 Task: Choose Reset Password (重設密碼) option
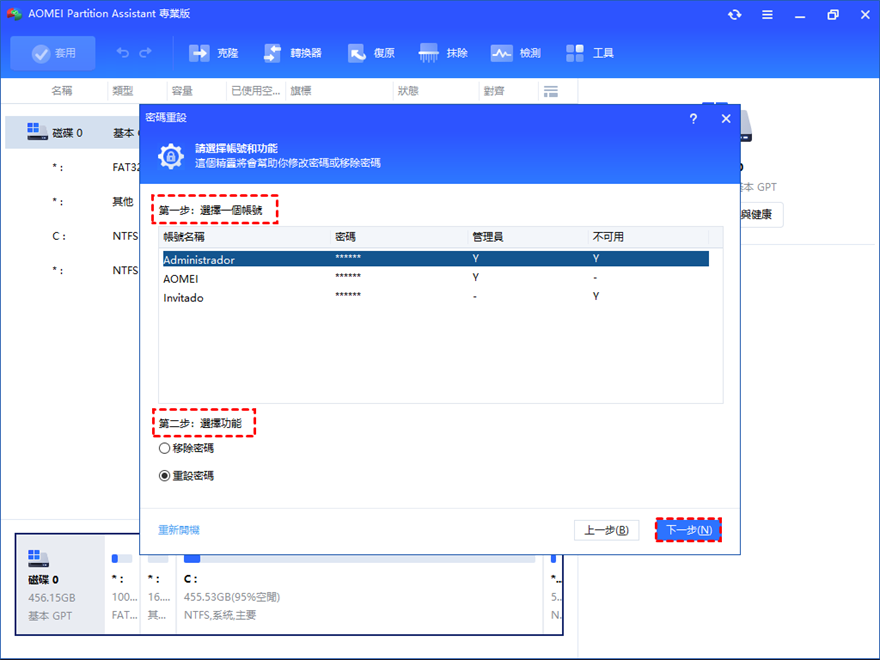[x=186, y=476]
